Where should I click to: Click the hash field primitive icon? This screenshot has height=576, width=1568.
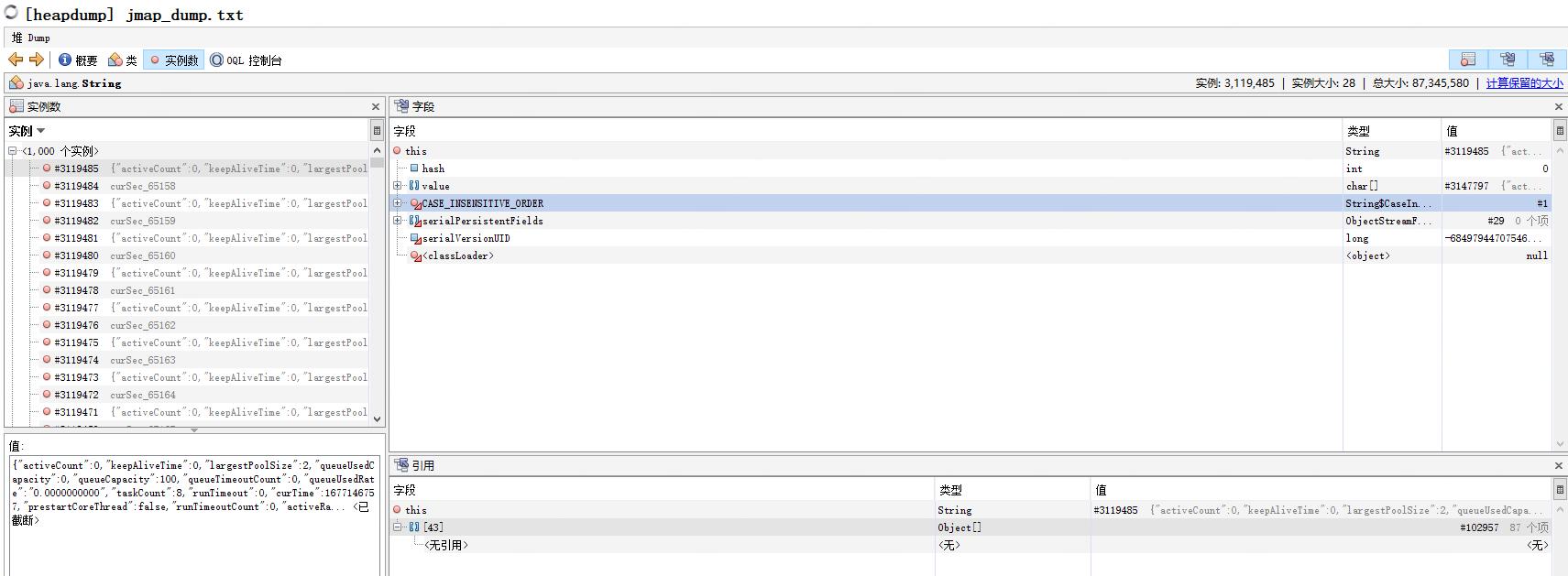[414, 168]
